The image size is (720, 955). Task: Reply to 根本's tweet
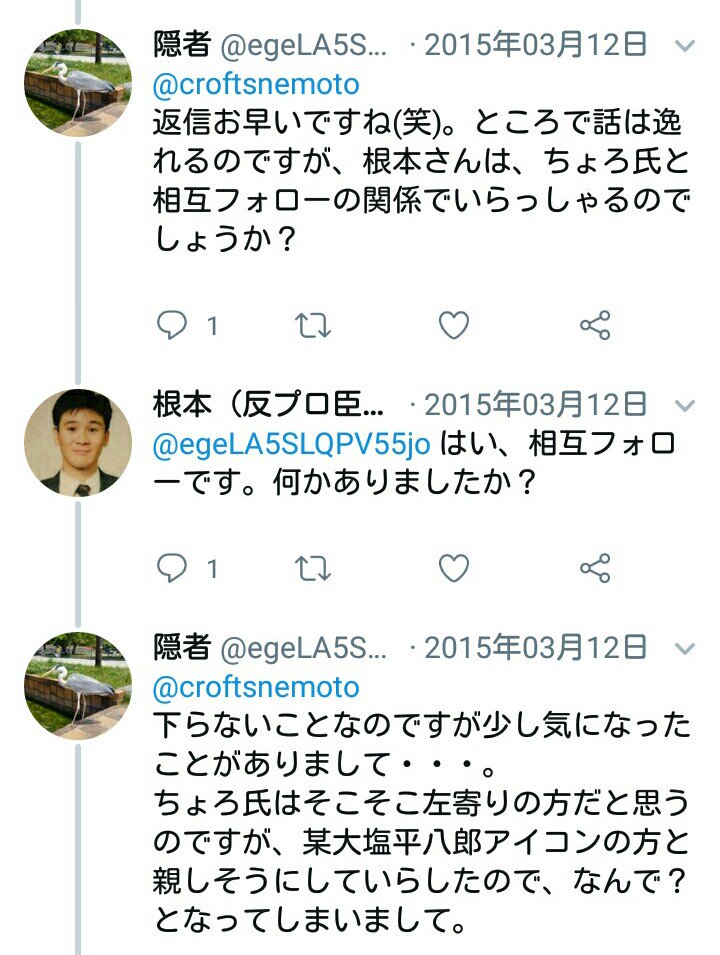(172, 565)
